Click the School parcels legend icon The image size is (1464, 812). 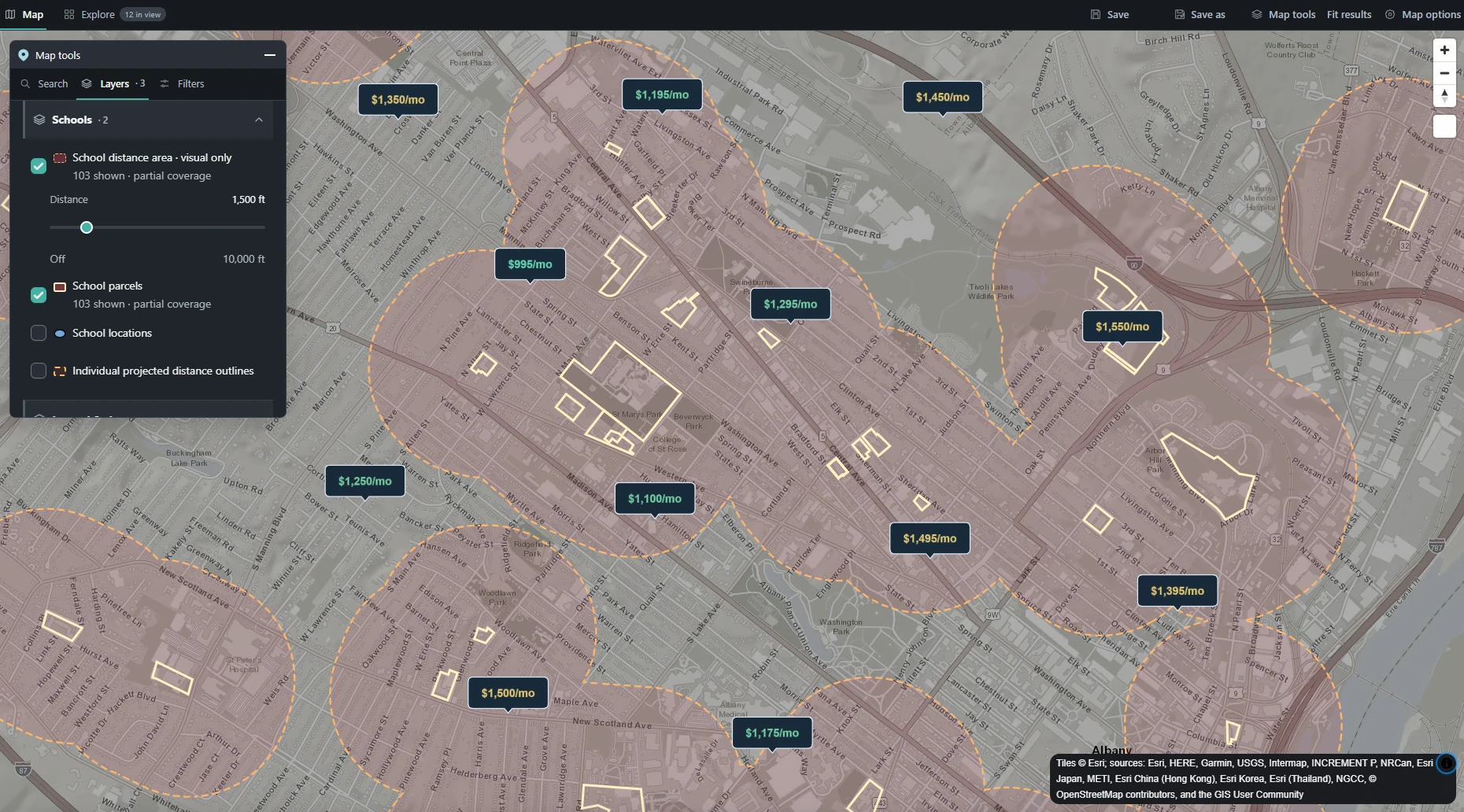pos(60,286)
